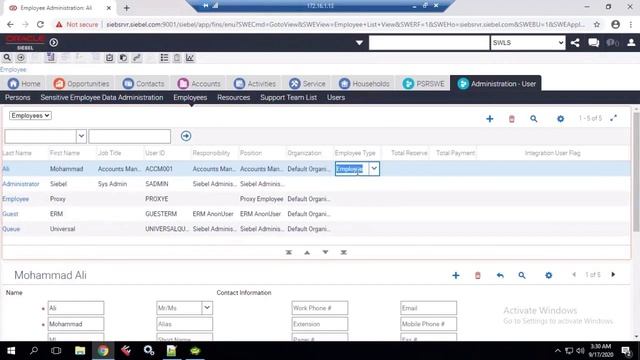
Task: Open Employees list settings gear
Action: (560, 119)
